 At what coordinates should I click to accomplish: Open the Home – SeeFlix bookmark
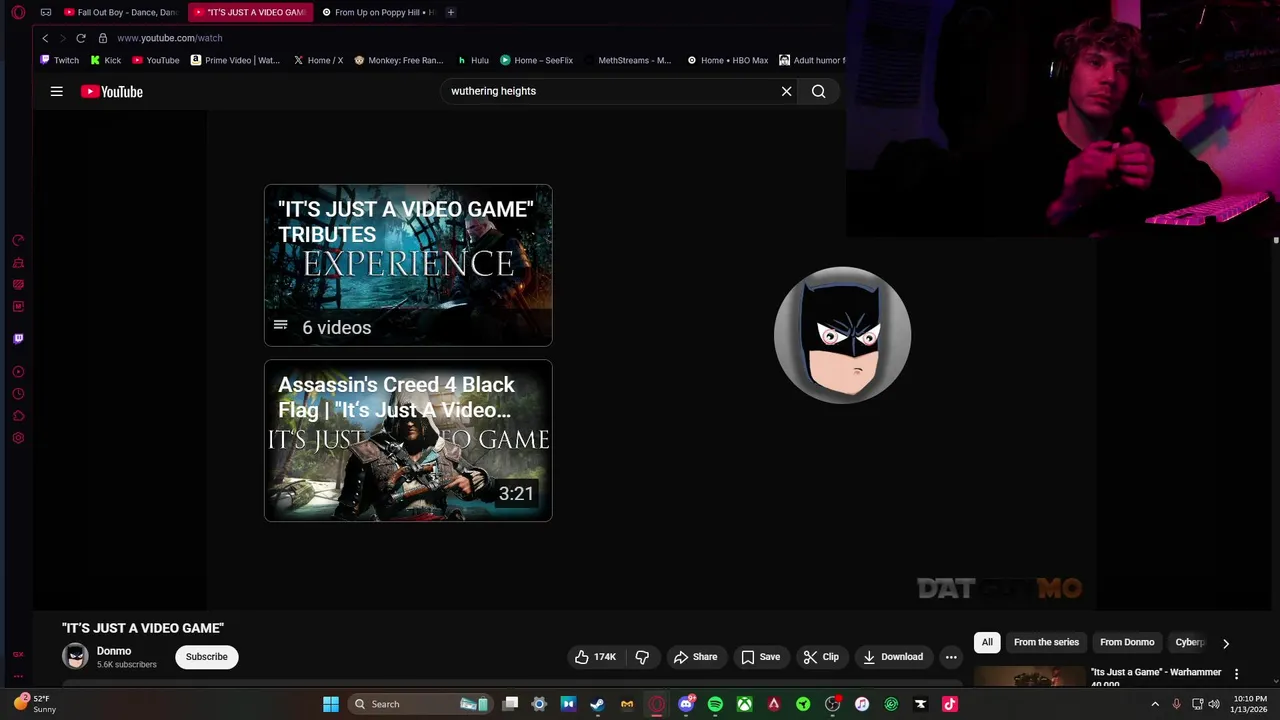[537, 60]
